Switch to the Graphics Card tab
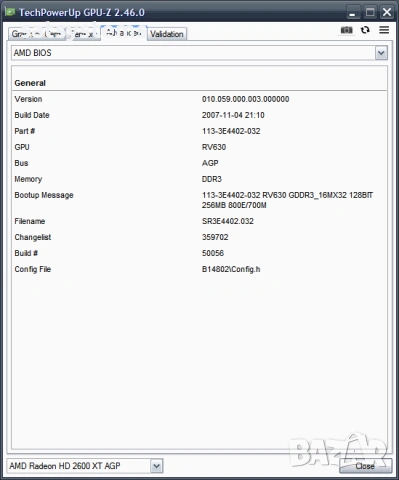 point(37,34)
